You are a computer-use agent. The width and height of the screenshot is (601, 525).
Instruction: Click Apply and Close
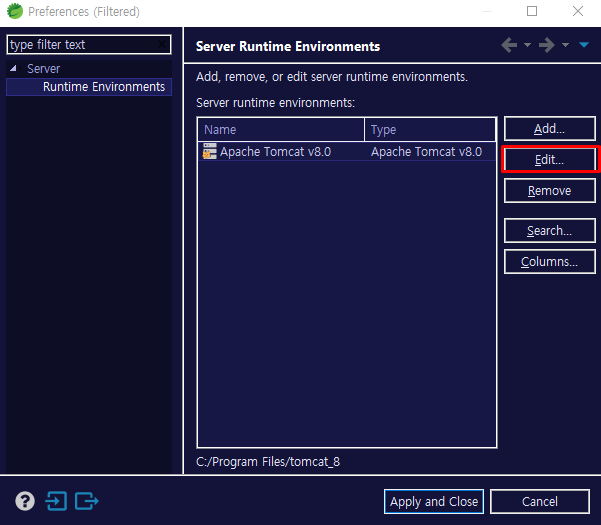click(x=434, y=501)
